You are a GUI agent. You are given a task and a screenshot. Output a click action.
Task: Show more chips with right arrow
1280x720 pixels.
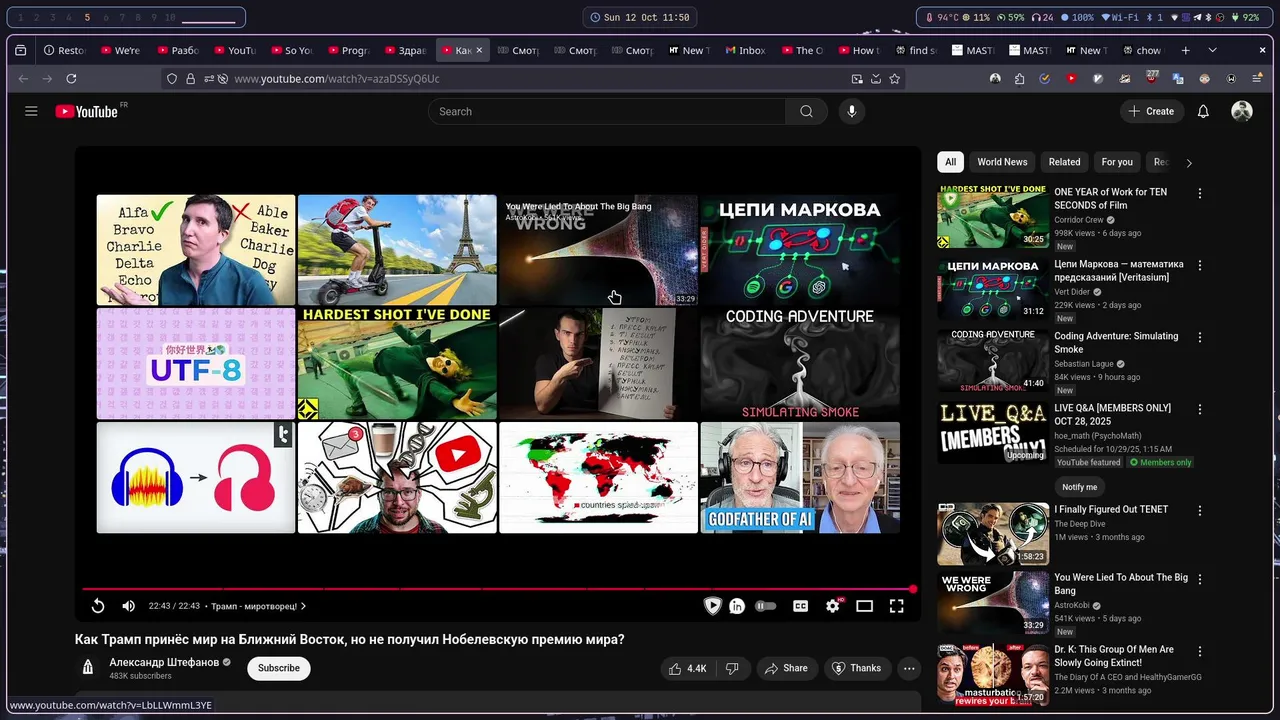coord(1189,162)
